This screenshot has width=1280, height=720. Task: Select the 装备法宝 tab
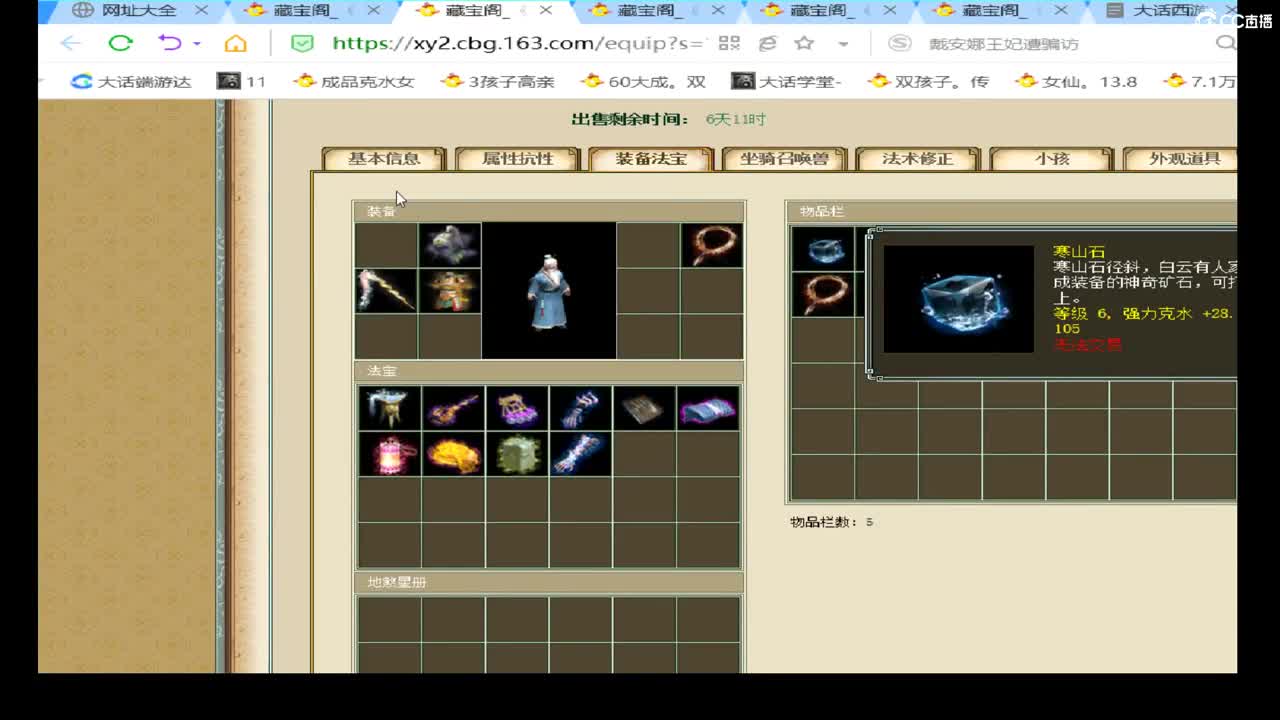651,159
